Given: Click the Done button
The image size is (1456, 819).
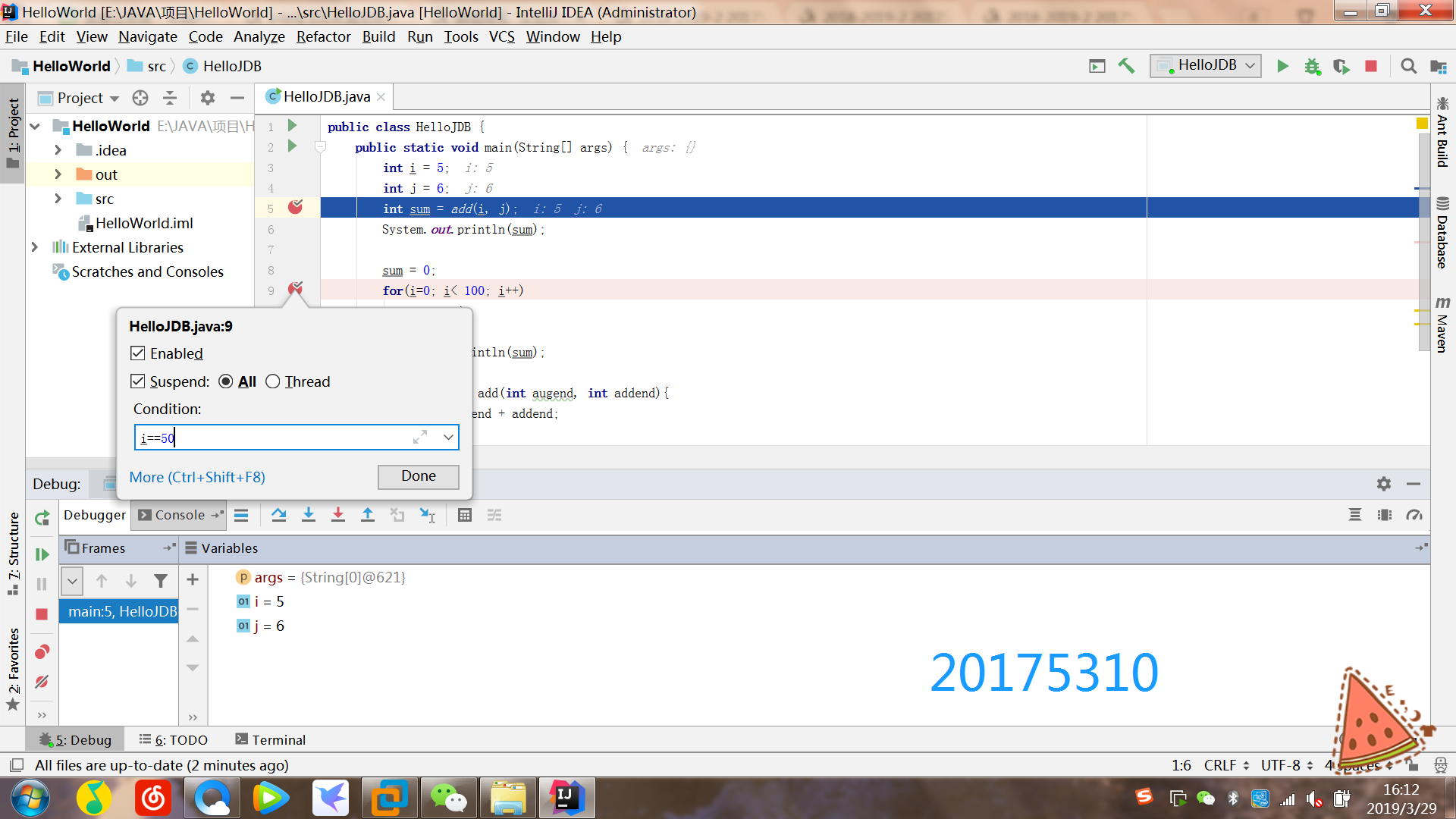Looking at the screenshot, I should (419, 476).
